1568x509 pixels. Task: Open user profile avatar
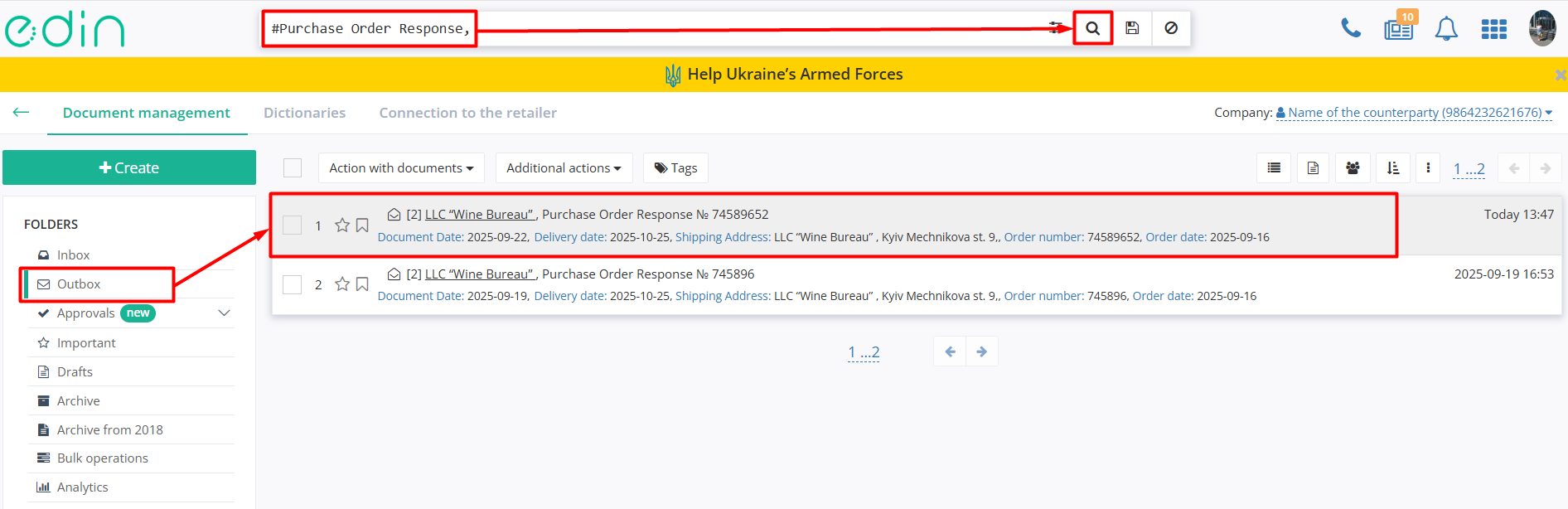click(x=1542, y=28)
